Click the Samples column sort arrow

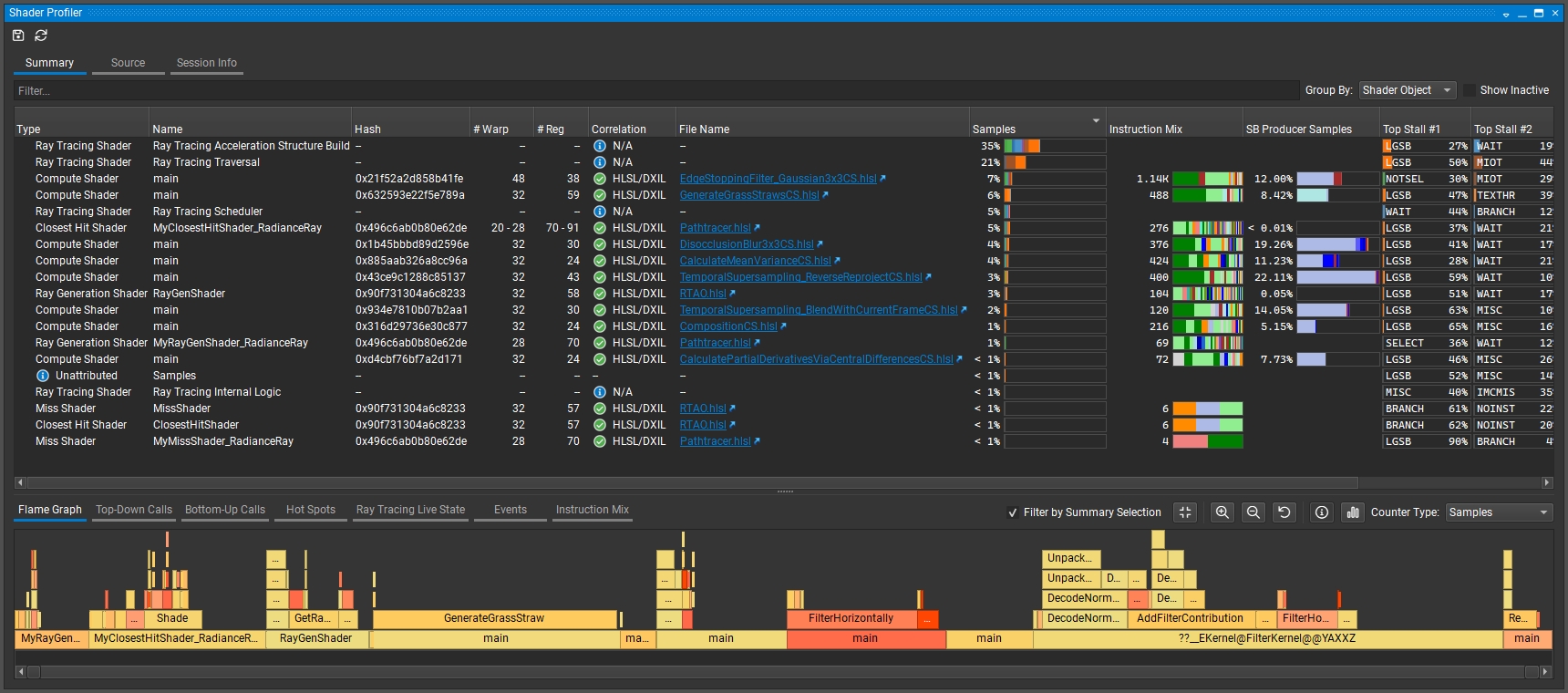1096,121
